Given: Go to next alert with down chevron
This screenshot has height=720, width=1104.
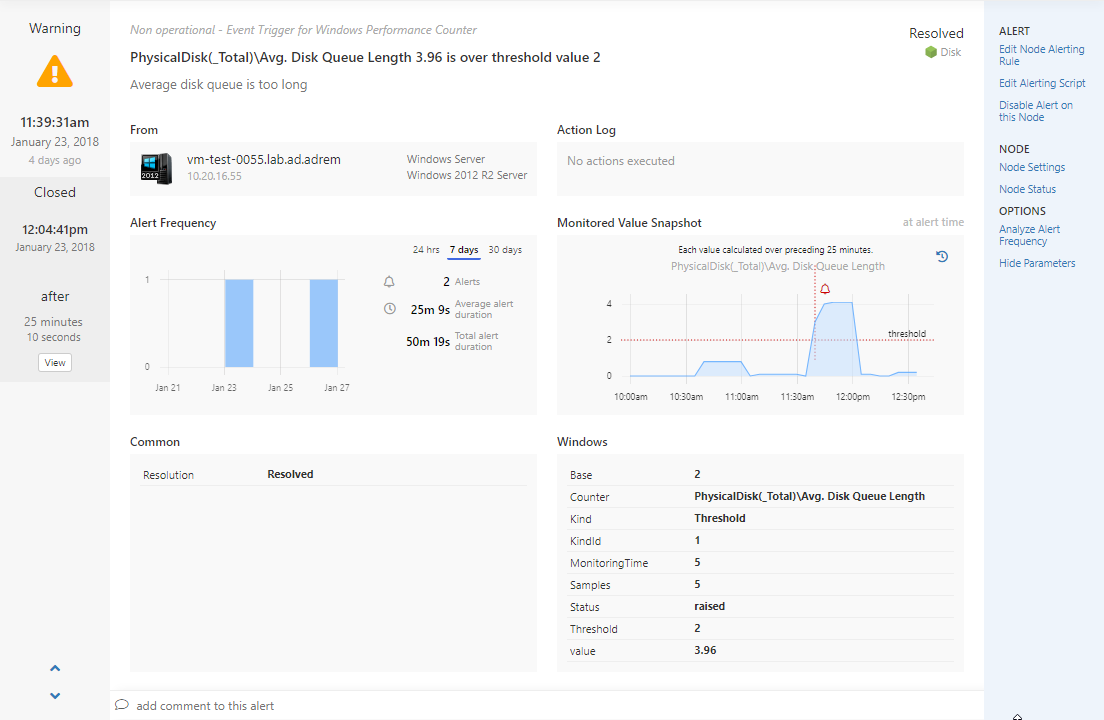Looking at the screenshot, I should click(x=55, y=695).
